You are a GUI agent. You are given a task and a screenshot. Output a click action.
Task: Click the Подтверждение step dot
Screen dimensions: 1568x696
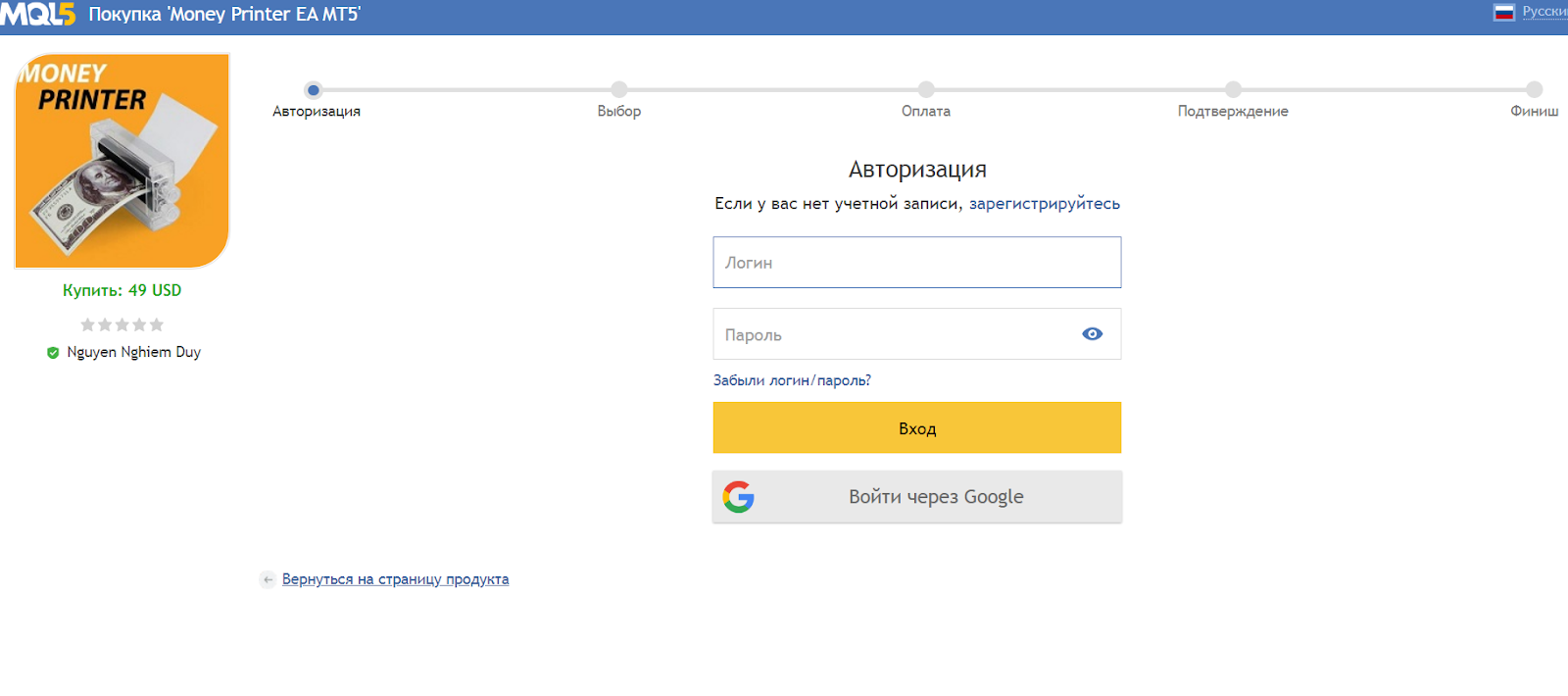pos(1233,90)
